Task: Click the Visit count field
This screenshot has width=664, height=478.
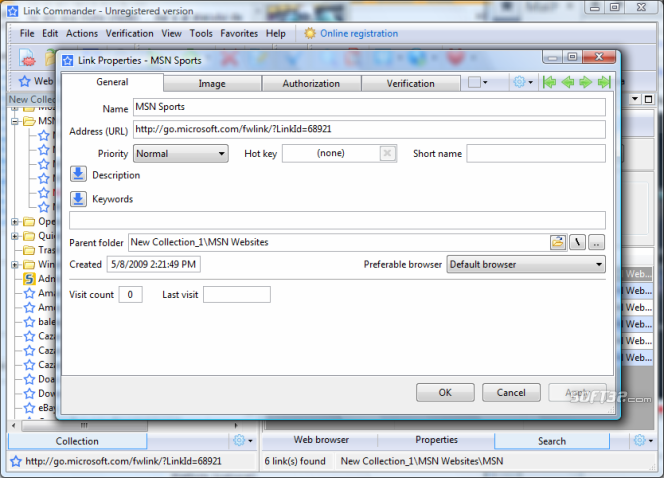Action: coord(130,295)
